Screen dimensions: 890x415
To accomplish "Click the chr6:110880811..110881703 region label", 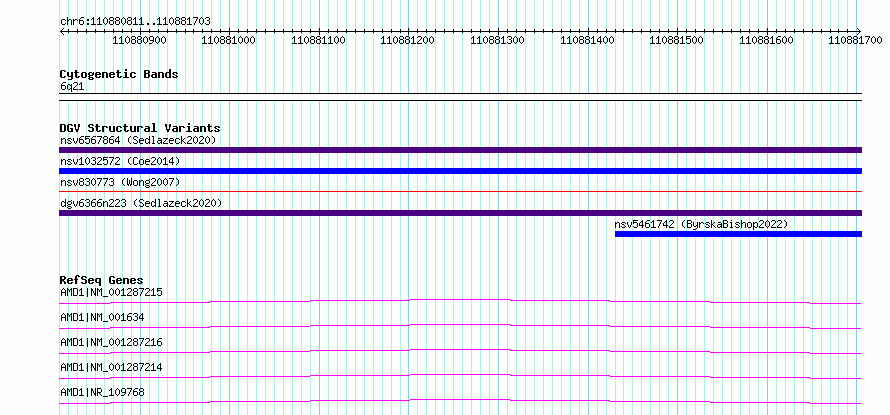I will point(135,21).
